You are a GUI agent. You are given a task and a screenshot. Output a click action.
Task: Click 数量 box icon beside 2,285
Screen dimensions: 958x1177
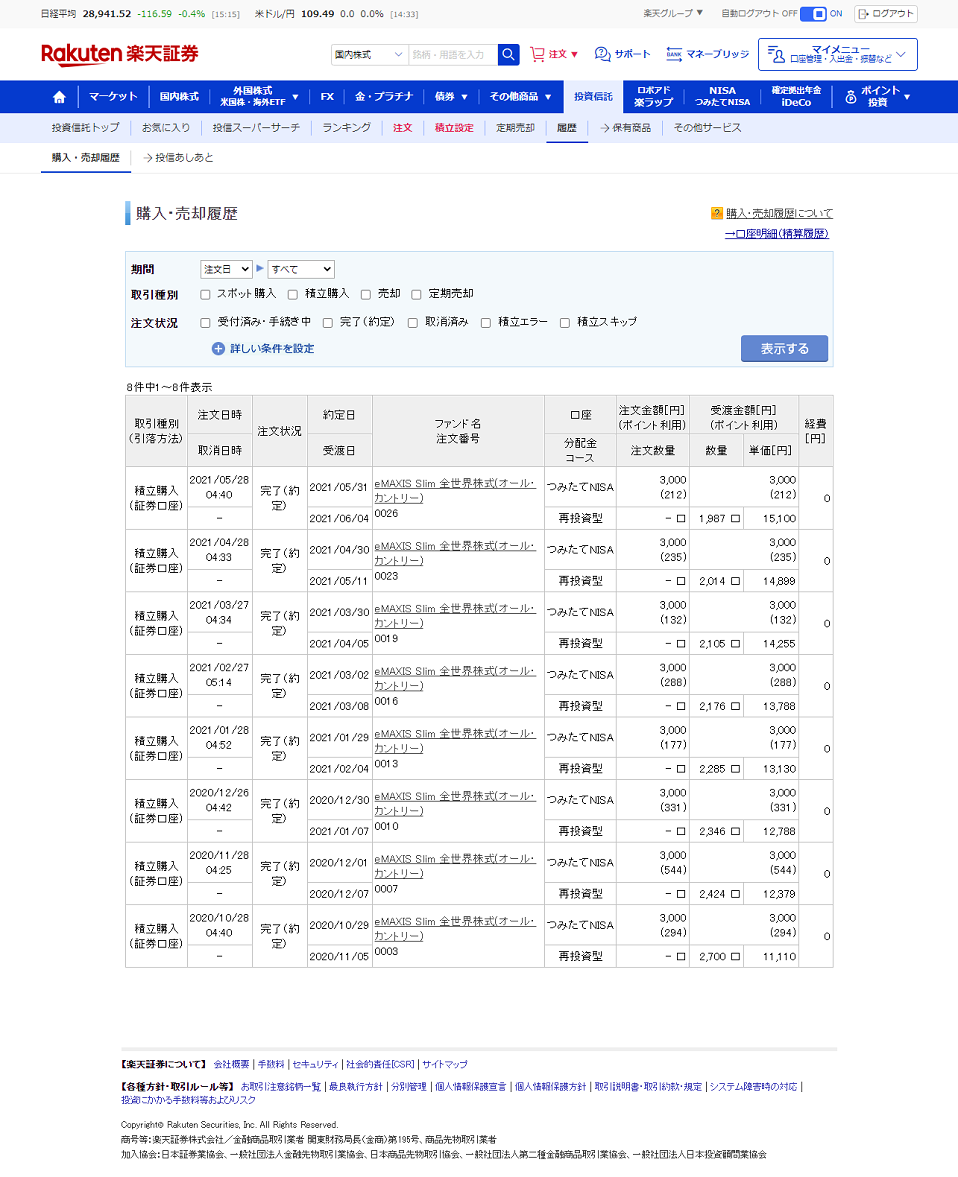click(x=736, y=769)
